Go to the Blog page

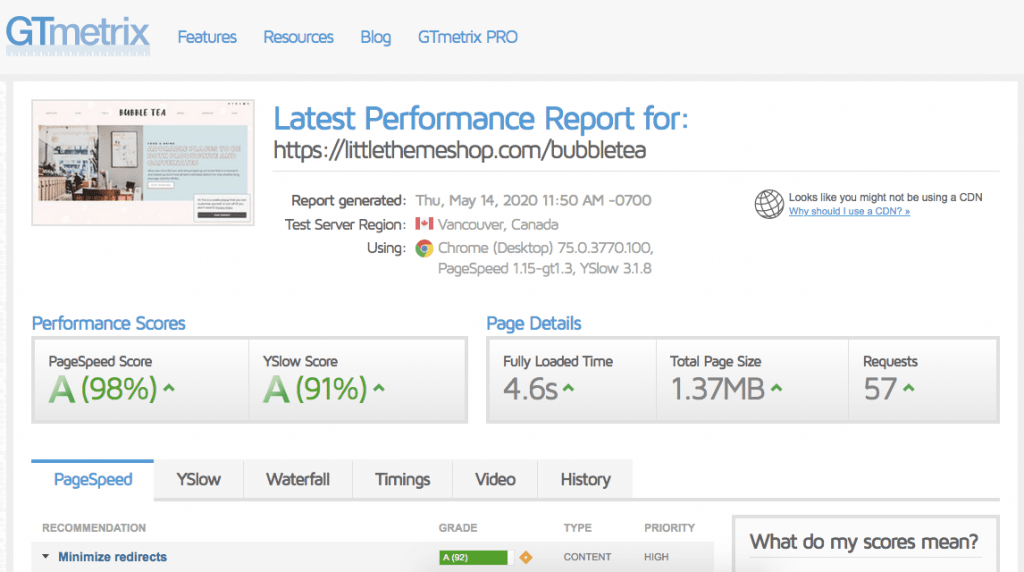point(376,37)
